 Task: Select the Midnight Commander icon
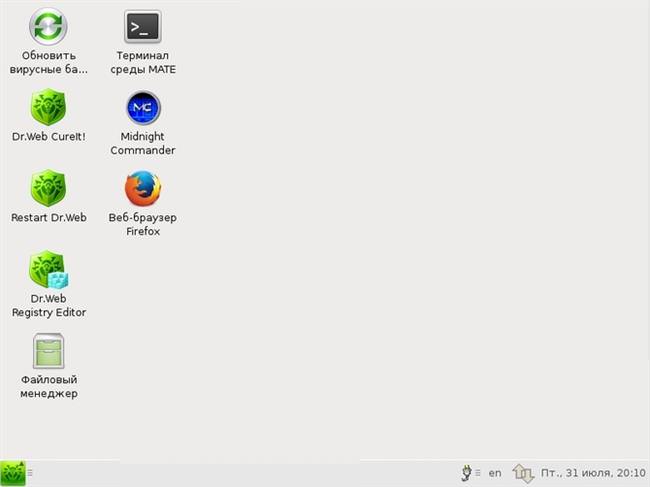(x=143, y=108)
